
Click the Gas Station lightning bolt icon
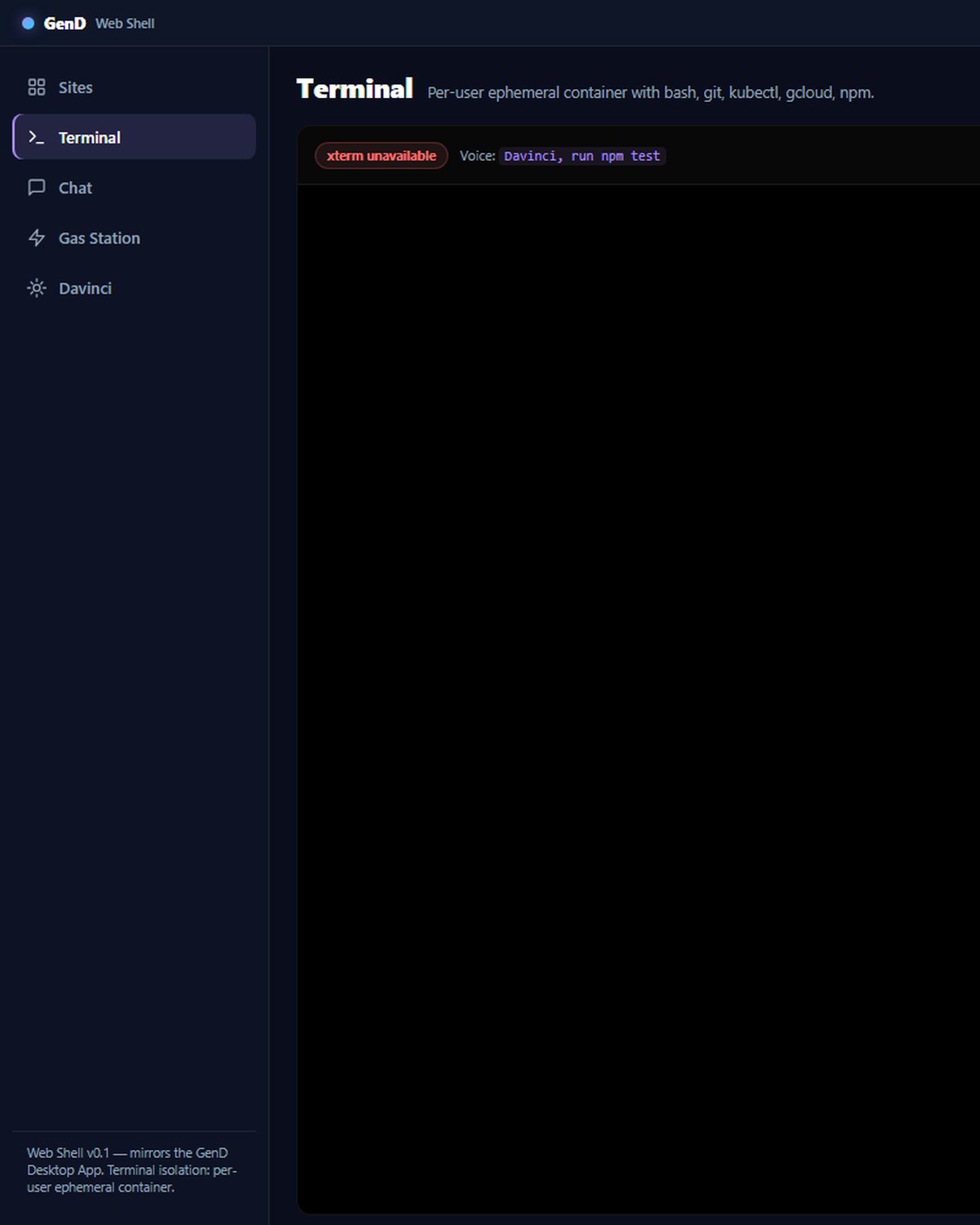(37, 238)
